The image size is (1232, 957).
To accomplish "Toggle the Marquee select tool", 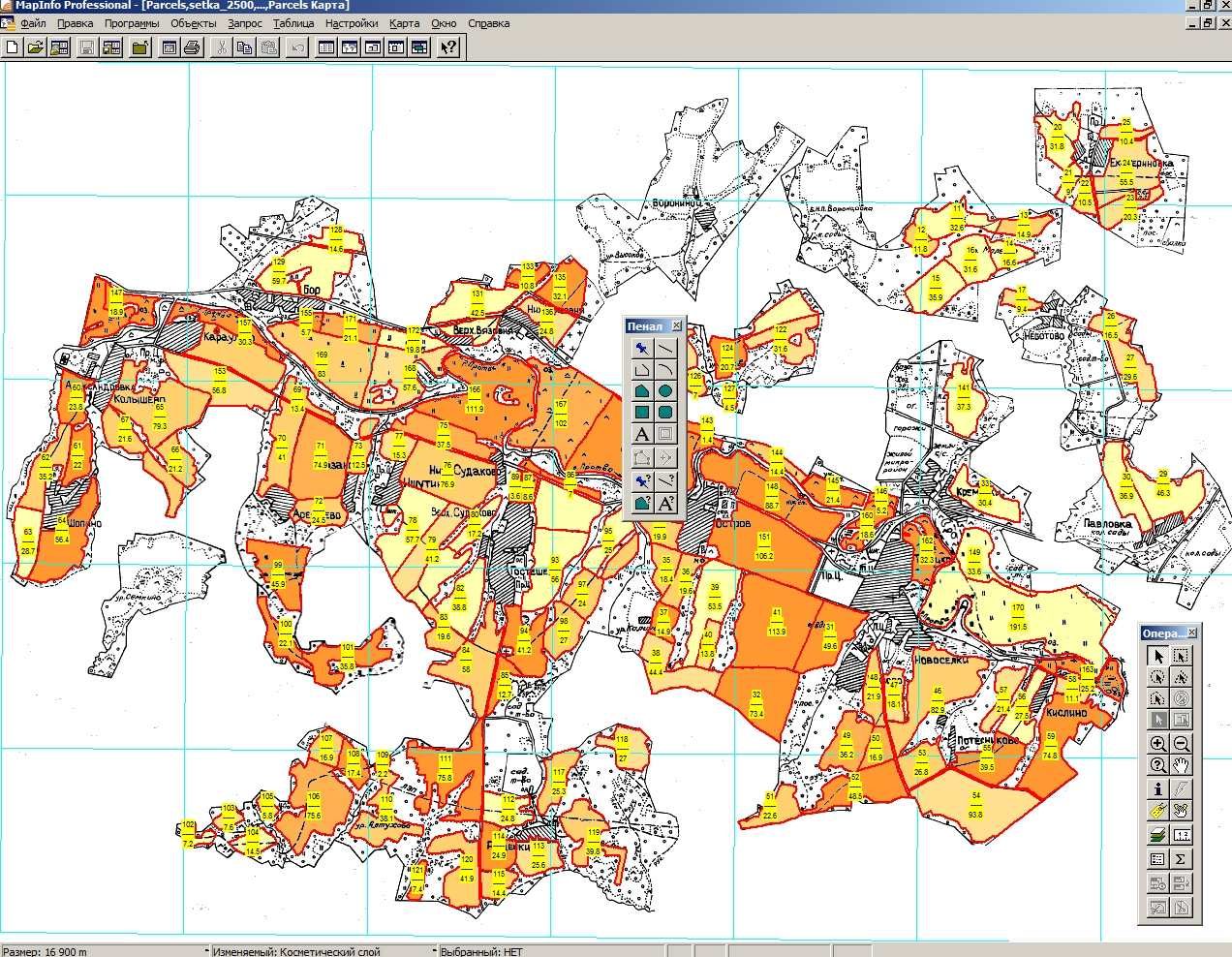I will (x=1182, y=655).
